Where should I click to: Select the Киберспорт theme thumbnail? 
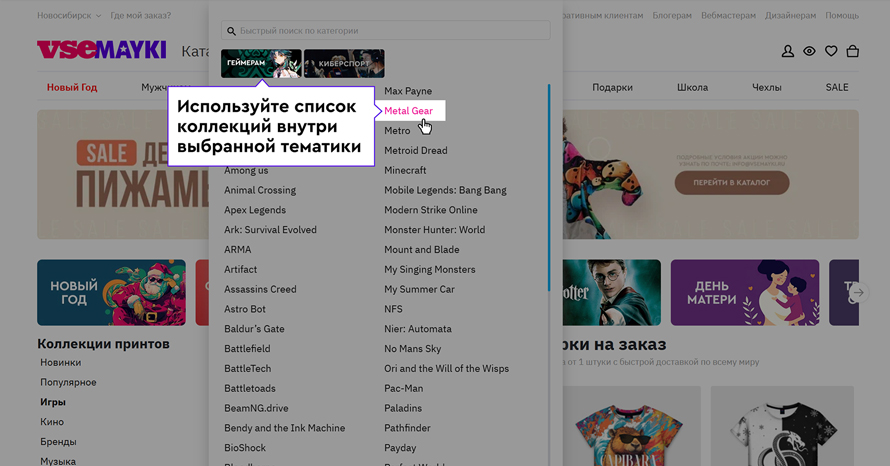(344, 63)
